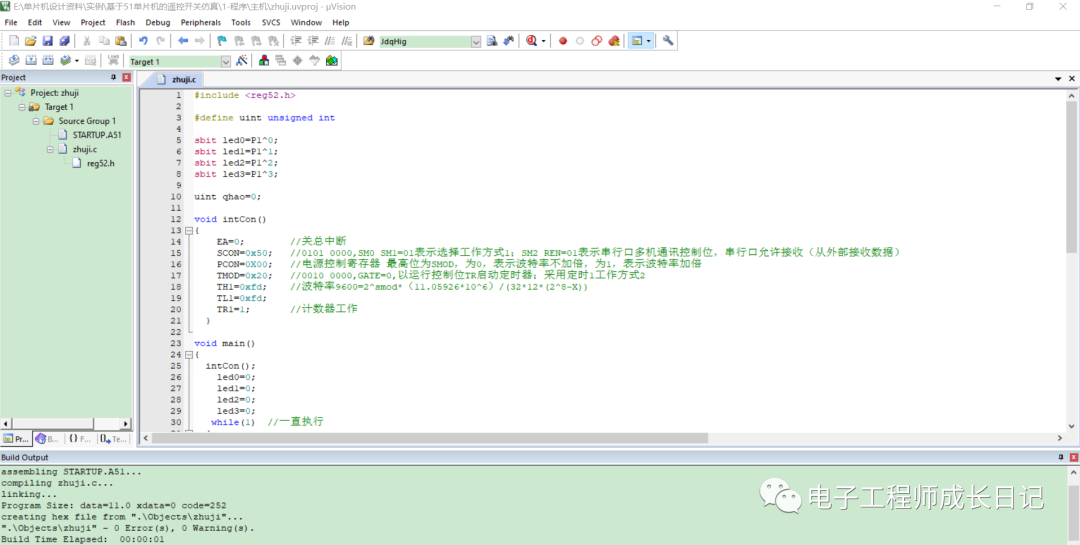Start debug session with the magnifier d icon

tap(532, 41)
